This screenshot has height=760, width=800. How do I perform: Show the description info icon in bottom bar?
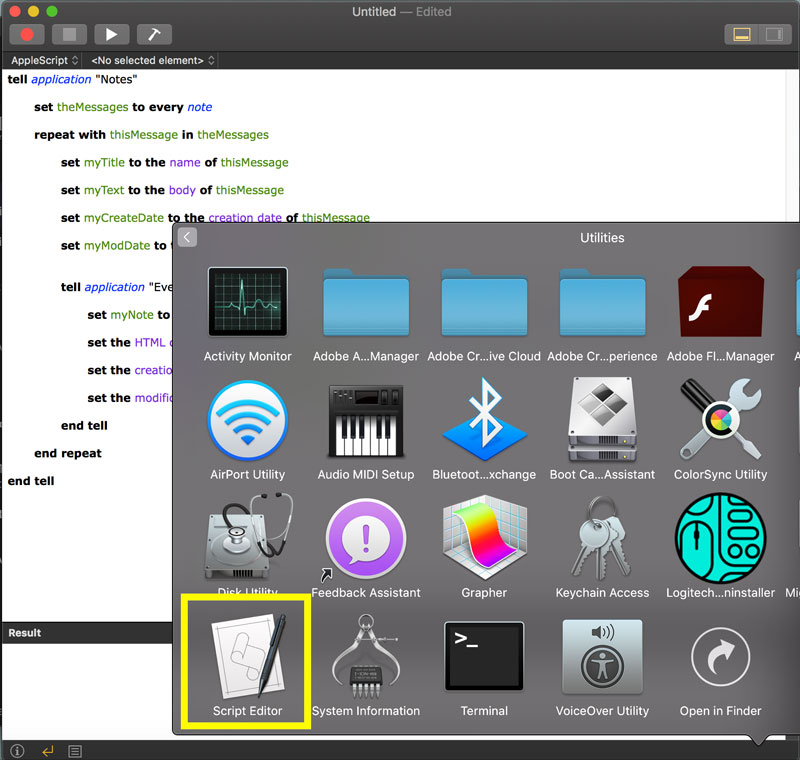click(17, 751)
